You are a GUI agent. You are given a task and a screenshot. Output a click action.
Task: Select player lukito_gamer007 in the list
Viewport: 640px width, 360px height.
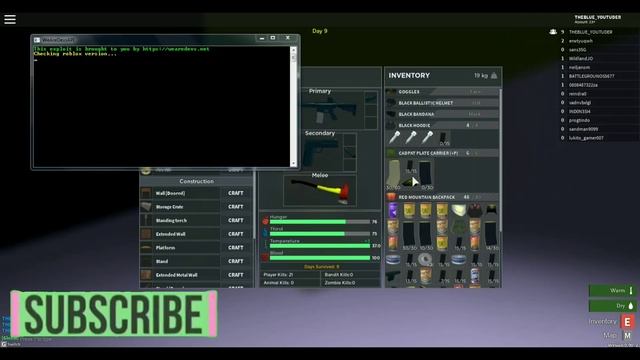click(586, 138)
